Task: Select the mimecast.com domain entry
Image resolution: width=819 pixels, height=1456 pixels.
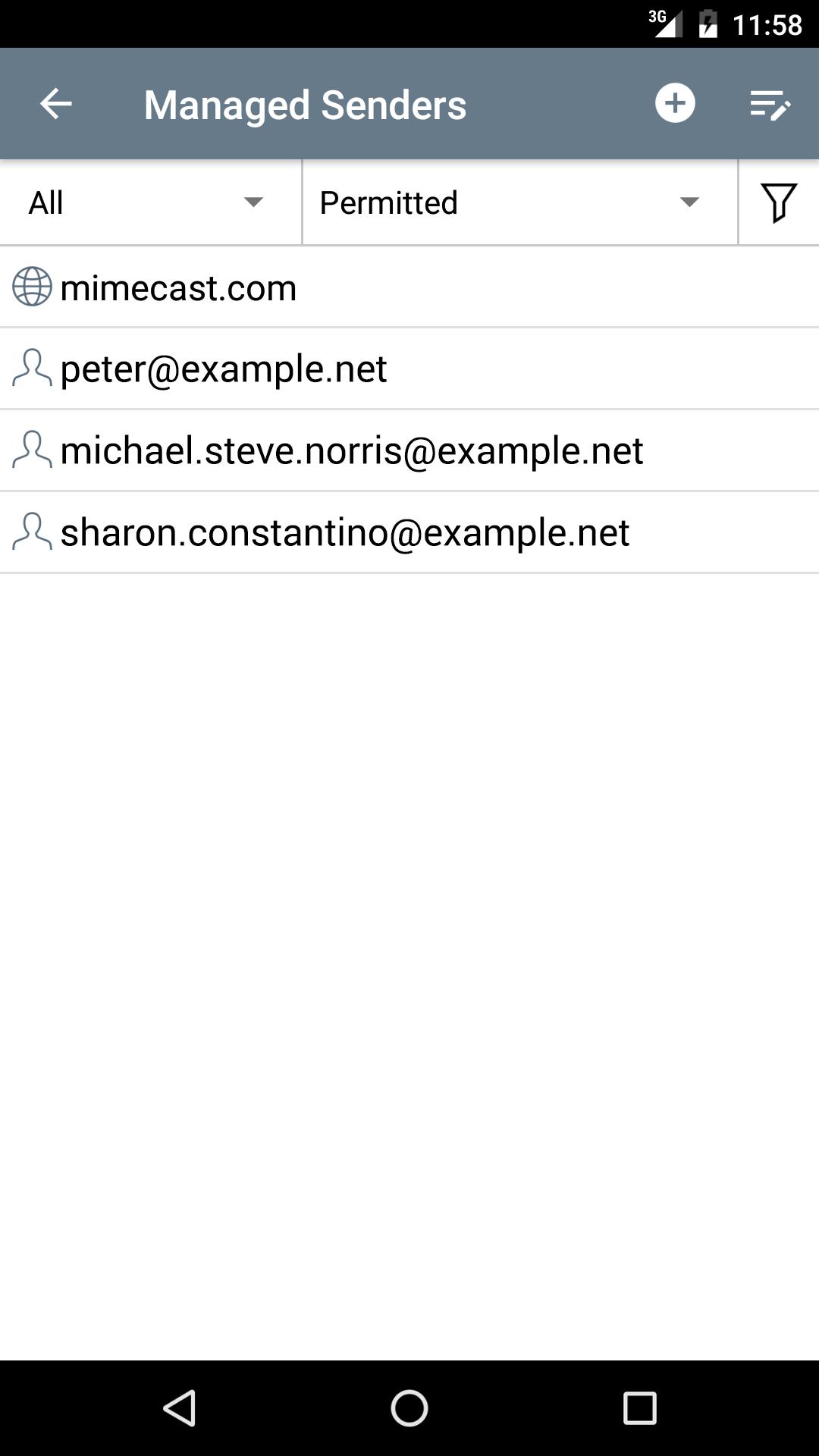Action: pyautogui.click(x=409, y=287)
